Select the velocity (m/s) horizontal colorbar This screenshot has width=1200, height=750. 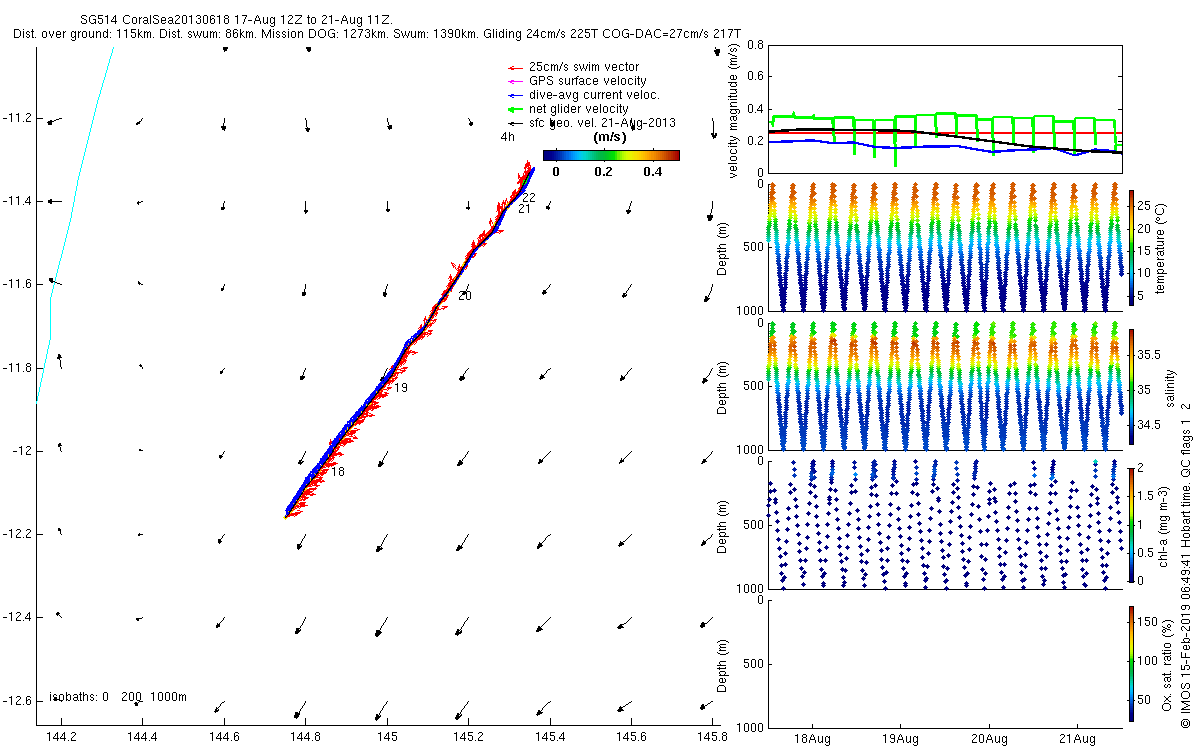(x=611, y=155)
